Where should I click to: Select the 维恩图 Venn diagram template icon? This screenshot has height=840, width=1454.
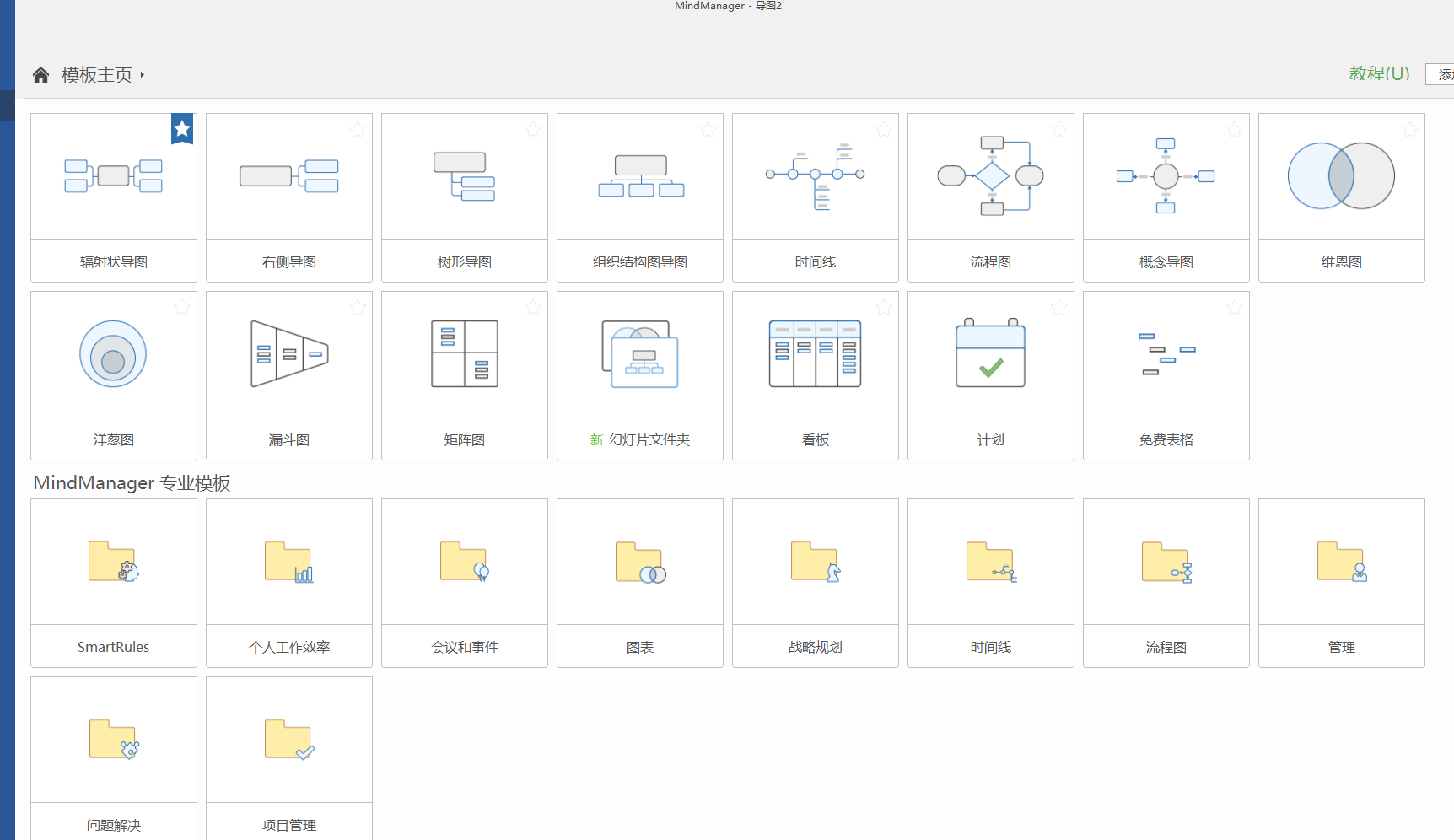click(x=1341, y=176)
